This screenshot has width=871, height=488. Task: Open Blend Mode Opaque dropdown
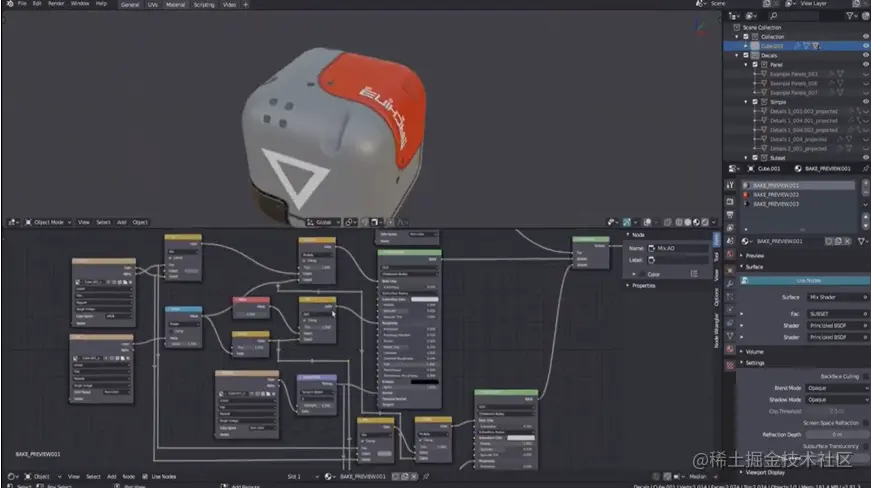tap(837, 389)
